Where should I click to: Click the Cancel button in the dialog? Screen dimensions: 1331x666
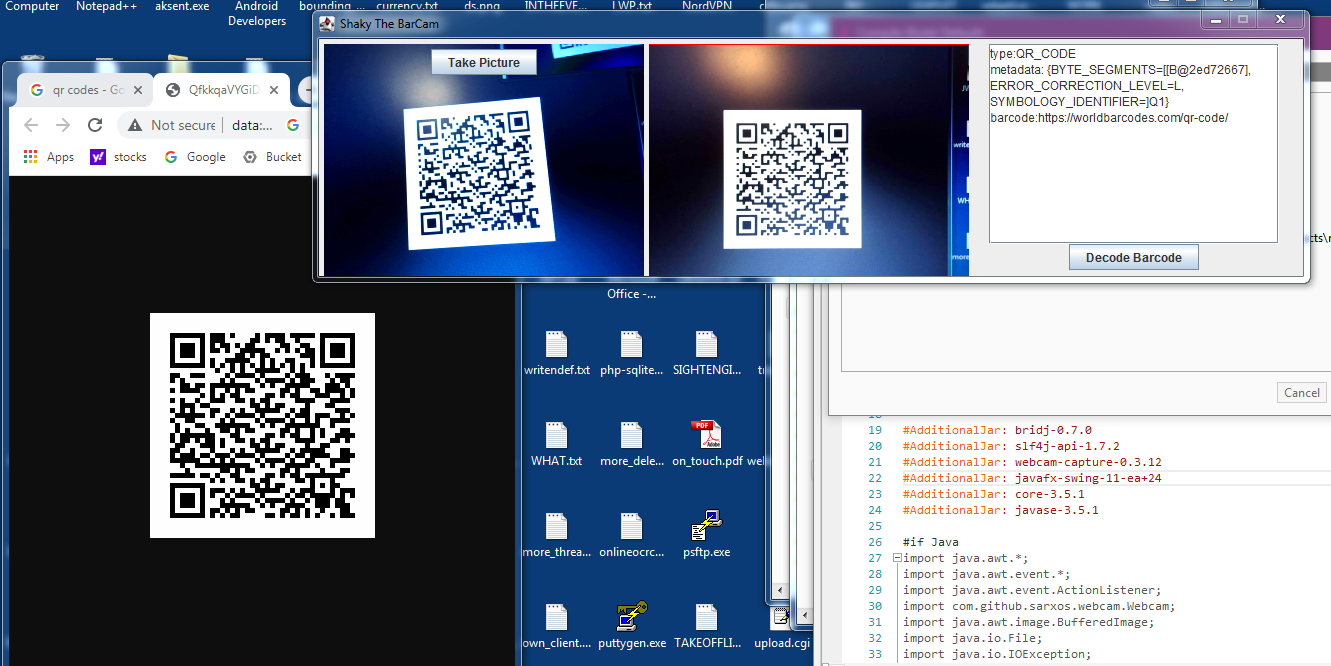1301,393
